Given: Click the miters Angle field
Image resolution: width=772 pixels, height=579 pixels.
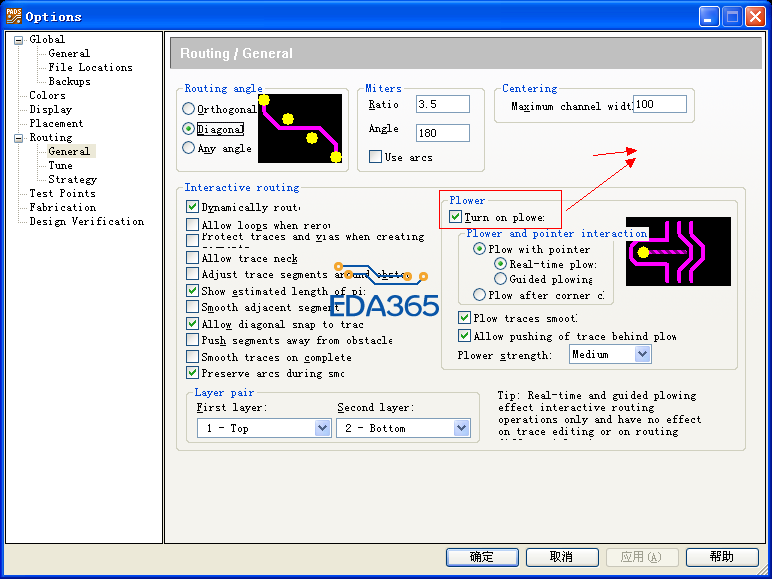Looking at the screenshot, I should pyautogui.click(x=443, y=133).
